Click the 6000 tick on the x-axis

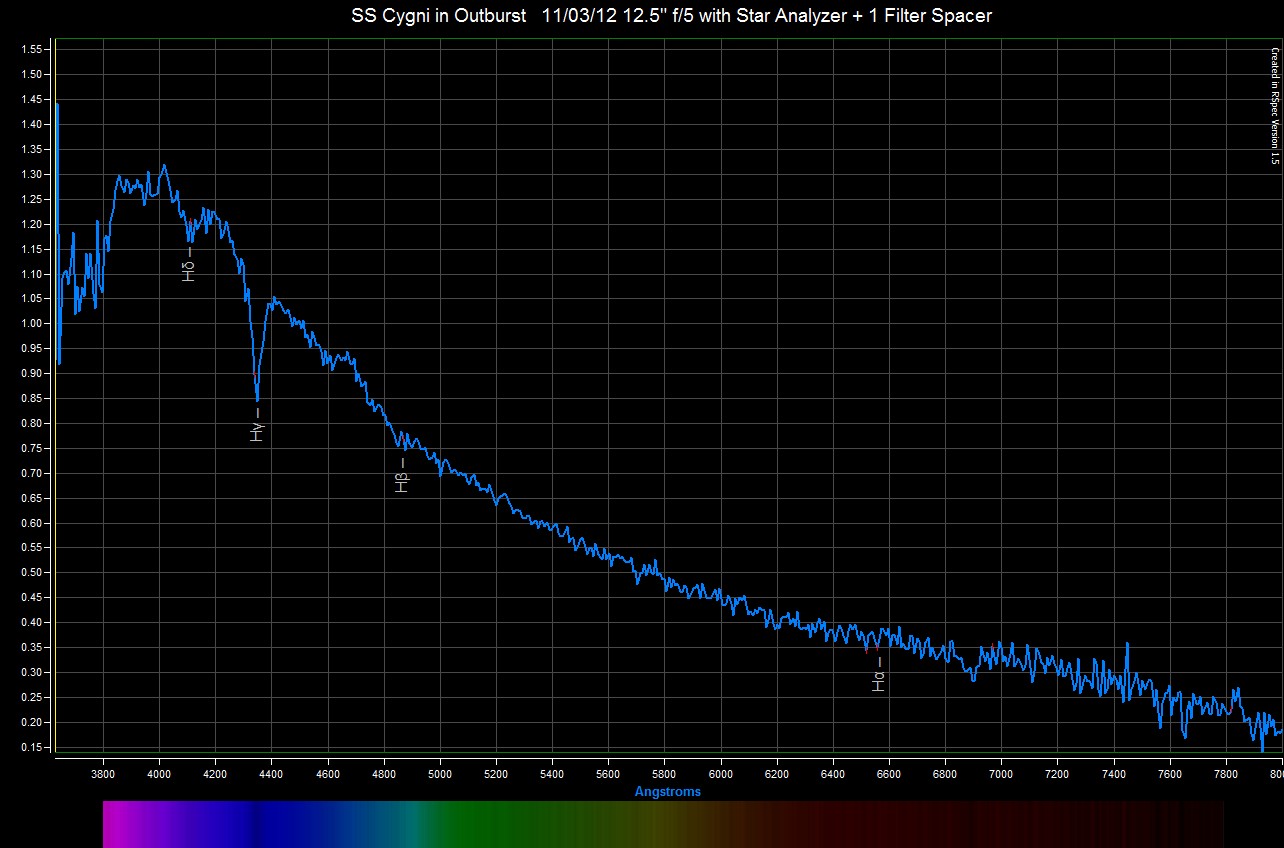(721, 773)
